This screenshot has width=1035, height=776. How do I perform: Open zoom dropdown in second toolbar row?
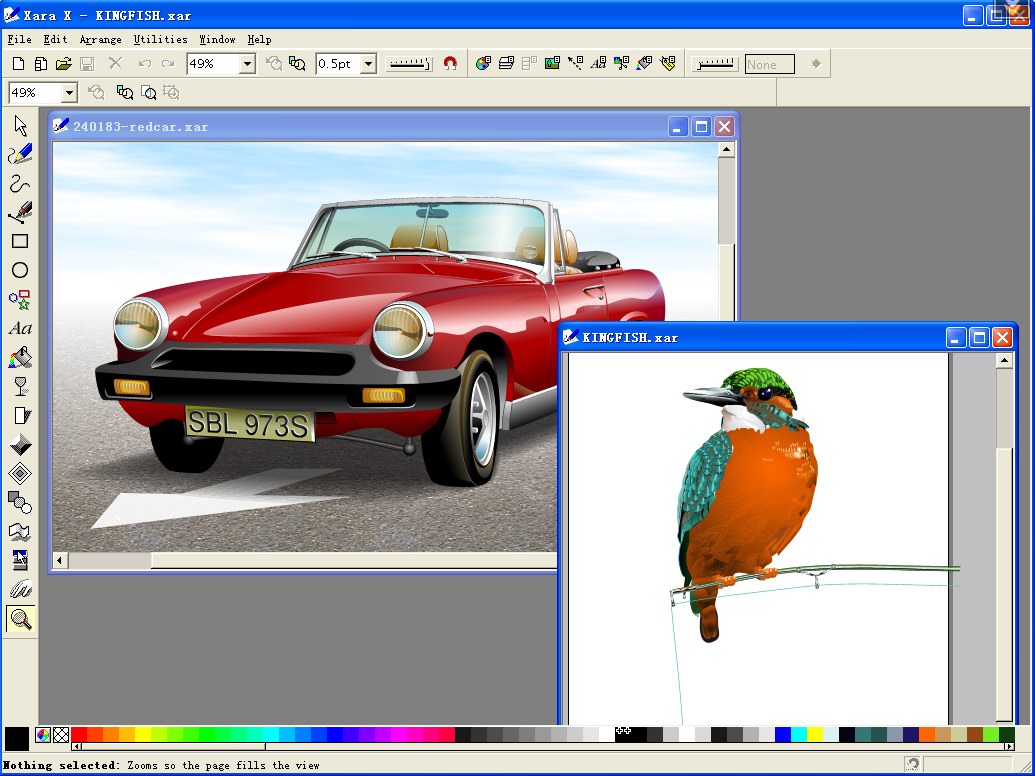click(x=69, y=92)
